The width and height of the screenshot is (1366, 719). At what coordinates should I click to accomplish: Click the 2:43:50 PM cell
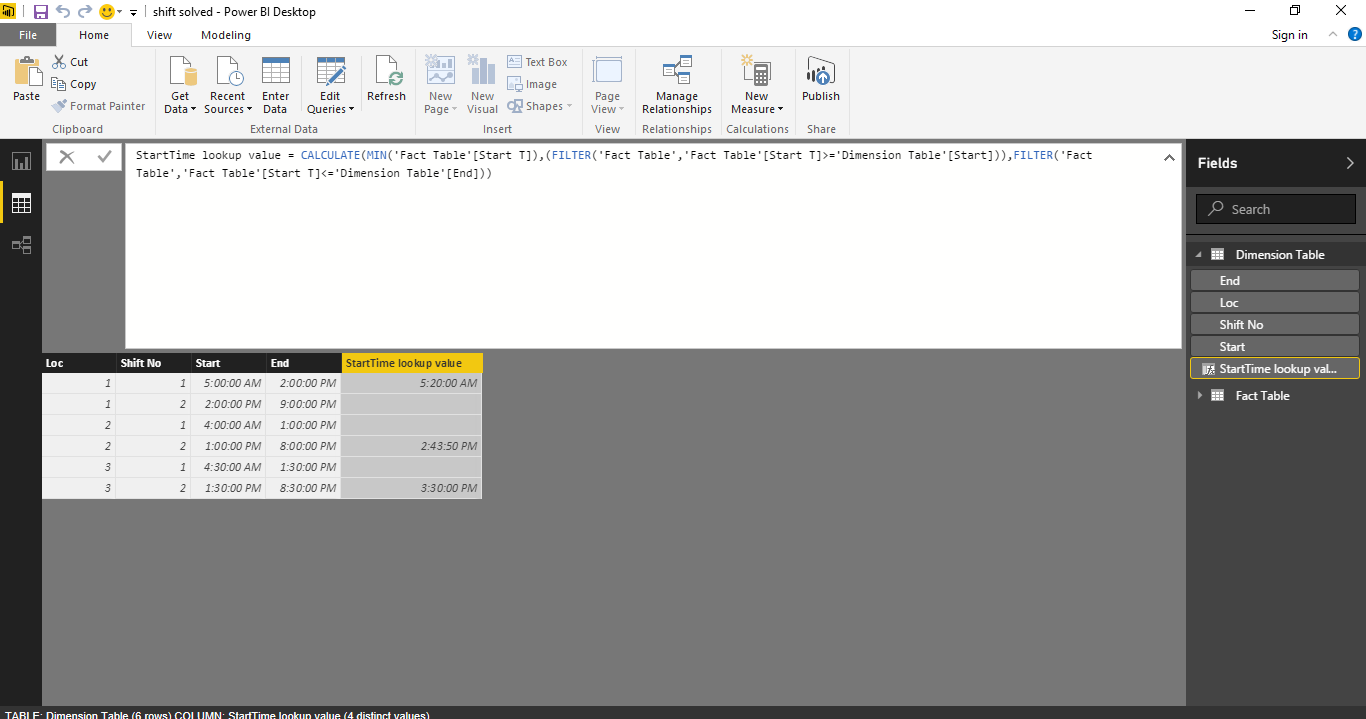(x=411, y=446)
